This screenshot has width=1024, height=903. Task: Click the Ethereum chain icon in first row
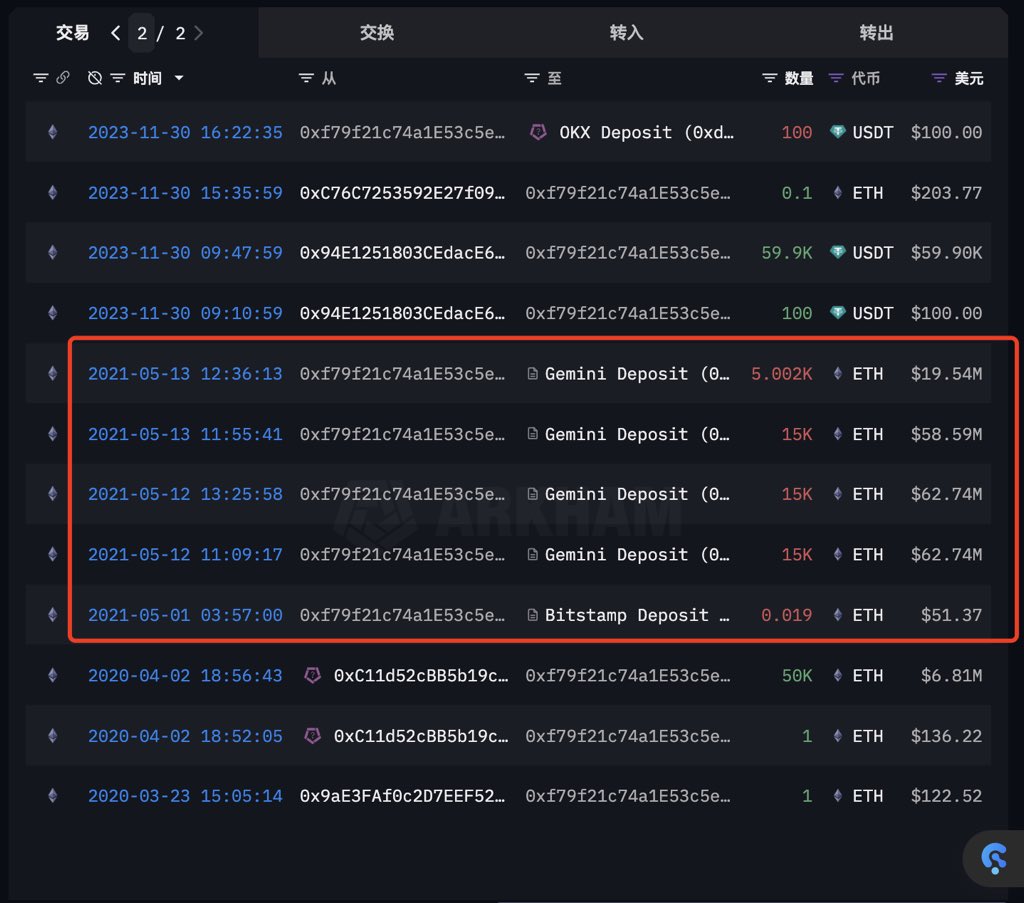click(x=53, y=133)
